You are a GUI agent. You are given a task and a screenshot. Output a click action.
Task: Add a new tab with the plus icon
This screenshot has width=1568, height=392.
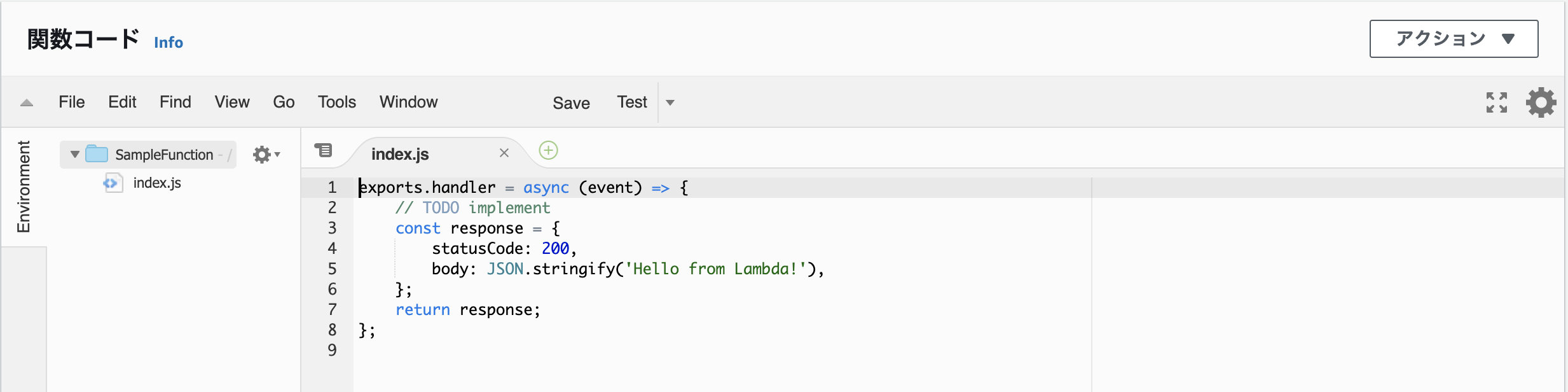(x=548, y=151)
